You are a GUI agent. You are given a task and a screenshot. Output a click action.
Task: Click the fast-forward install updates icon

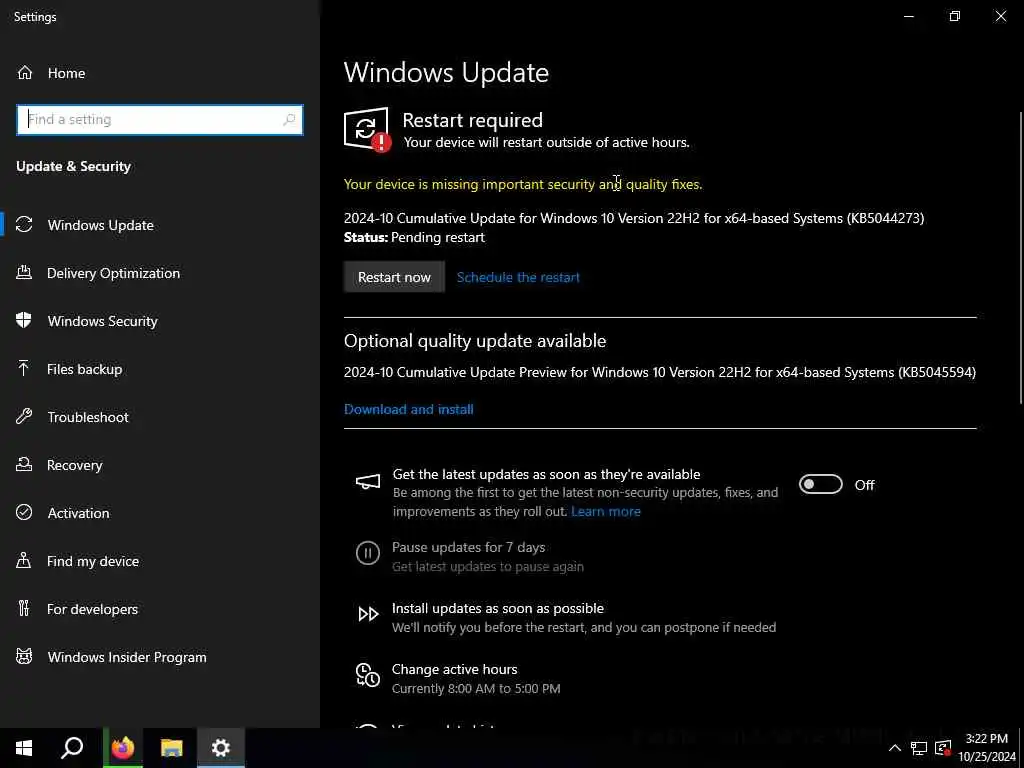click(368, 614)
